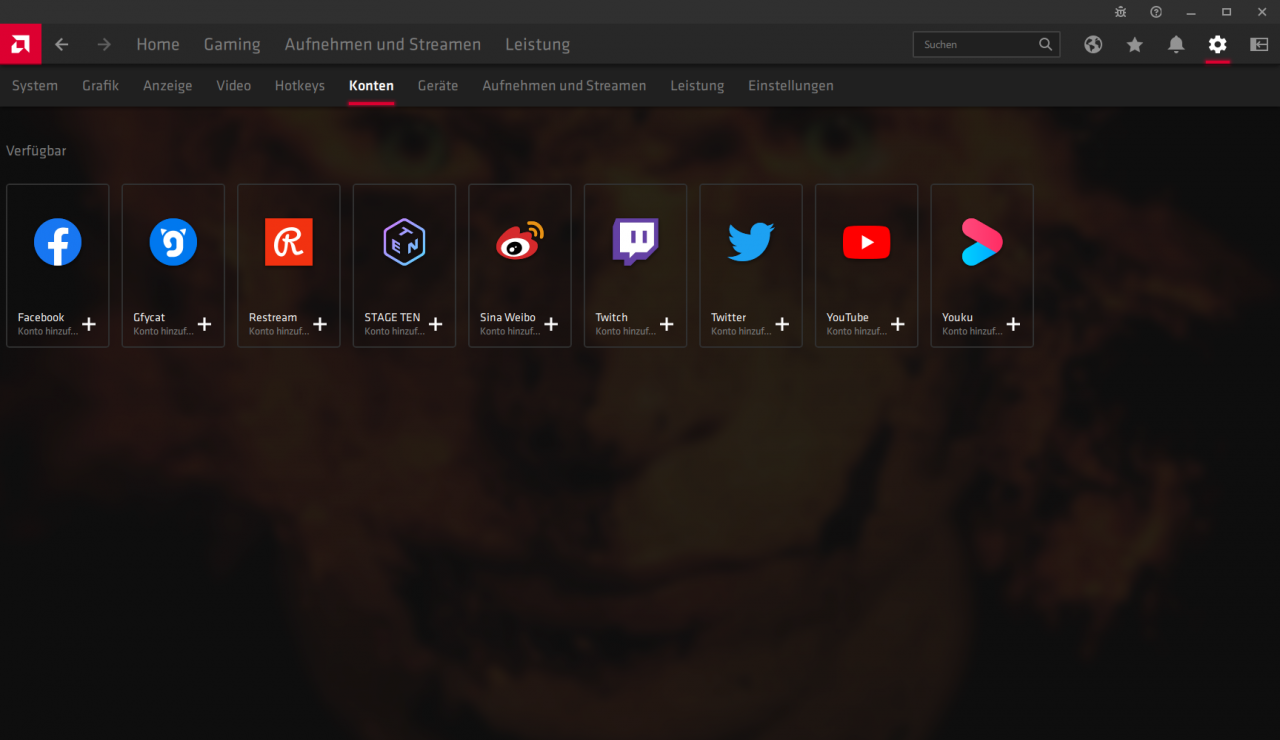
Task: Click the STAGE TEN logo
Action: click(x=404, y=242)
